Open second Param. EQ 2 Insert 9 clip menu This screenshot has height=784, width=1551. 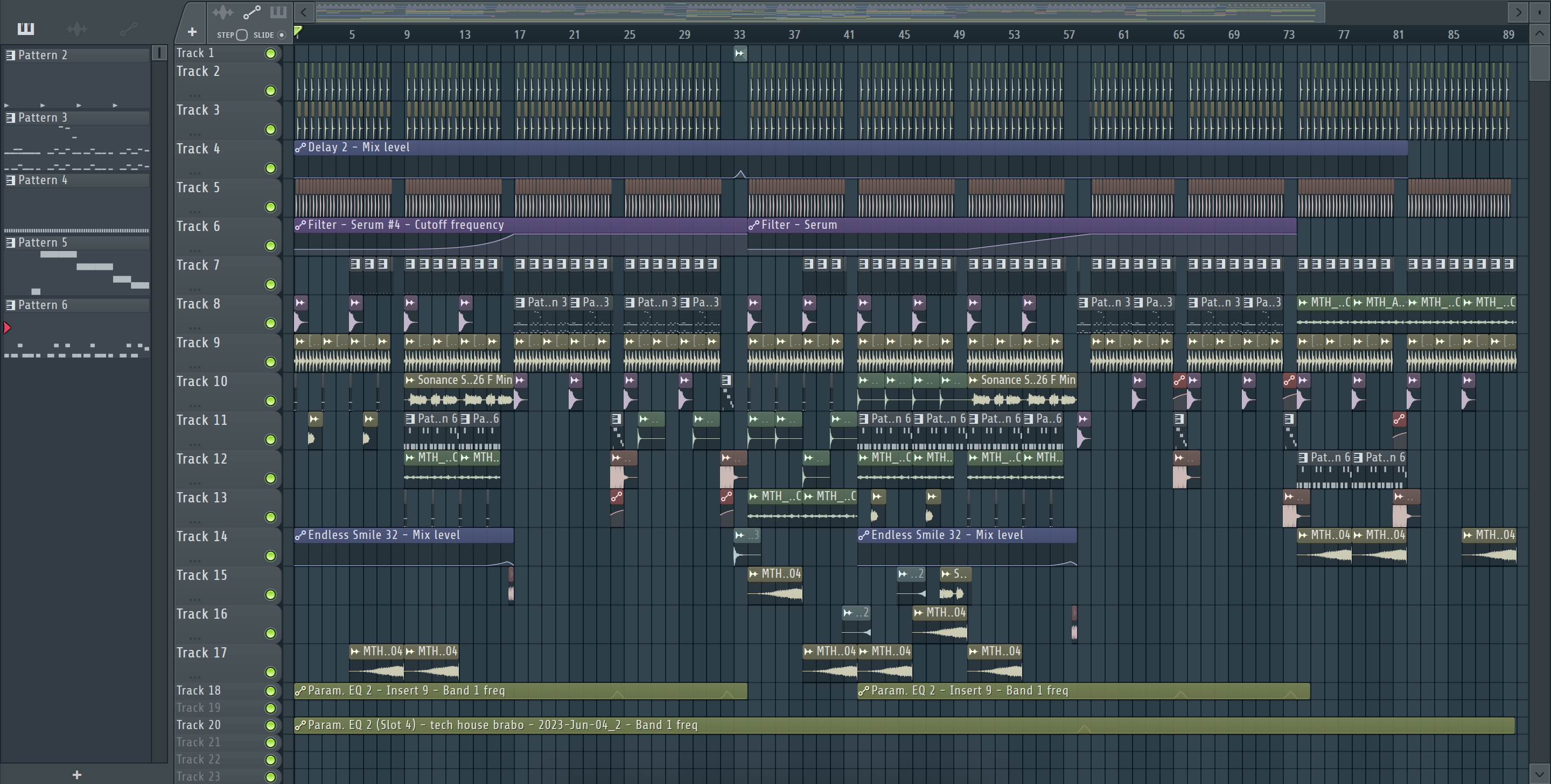coord(863,691)
